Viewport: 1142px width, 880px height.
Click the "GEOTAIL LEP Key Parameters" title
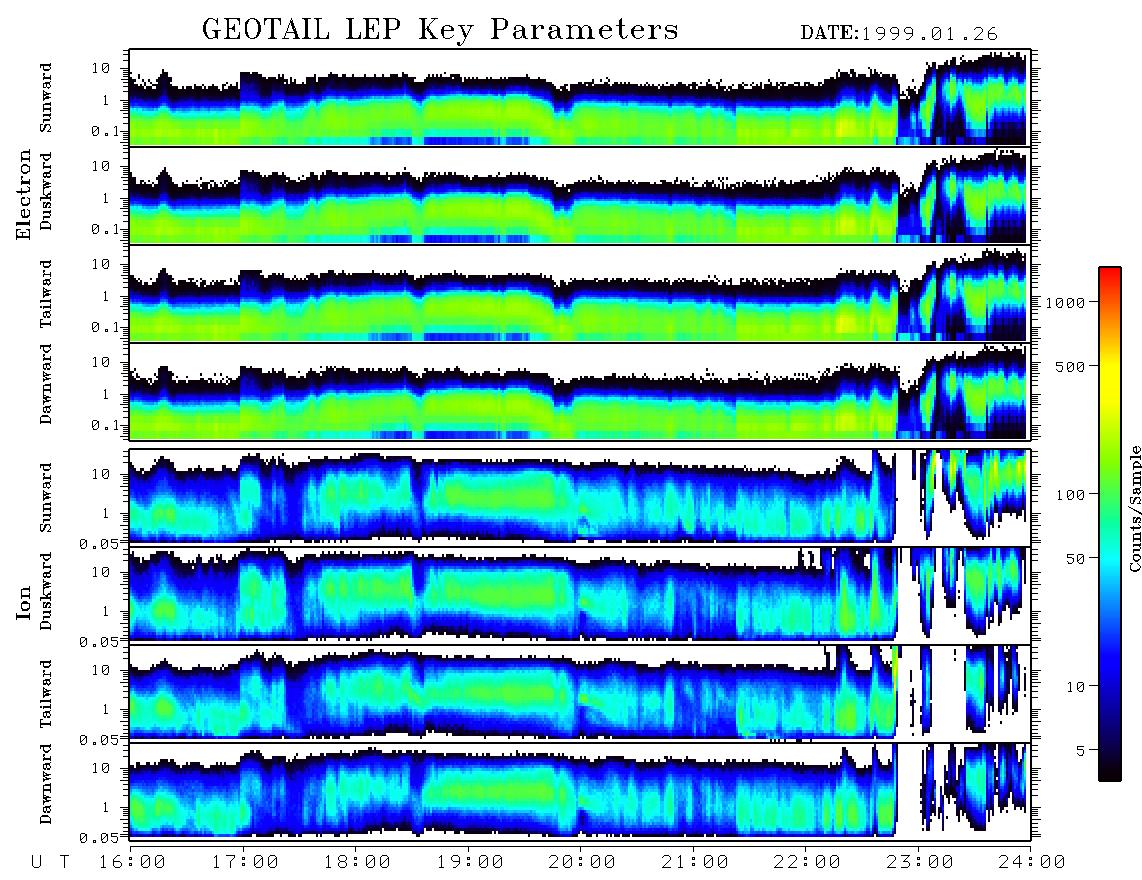pos(440,30)
